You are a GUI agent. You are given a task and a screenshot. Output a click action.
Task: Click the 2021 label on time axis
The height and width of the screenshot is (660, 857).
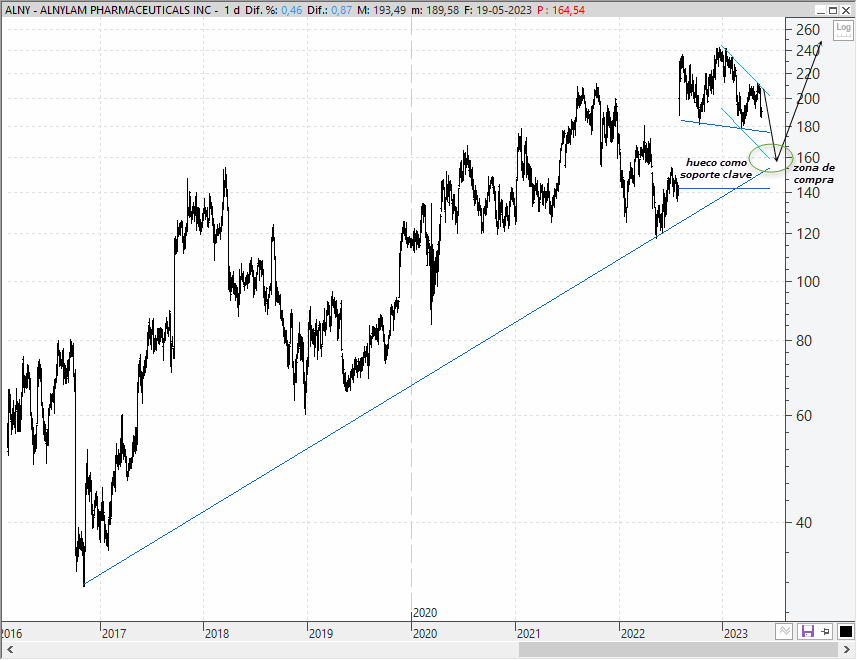(529, 634)
